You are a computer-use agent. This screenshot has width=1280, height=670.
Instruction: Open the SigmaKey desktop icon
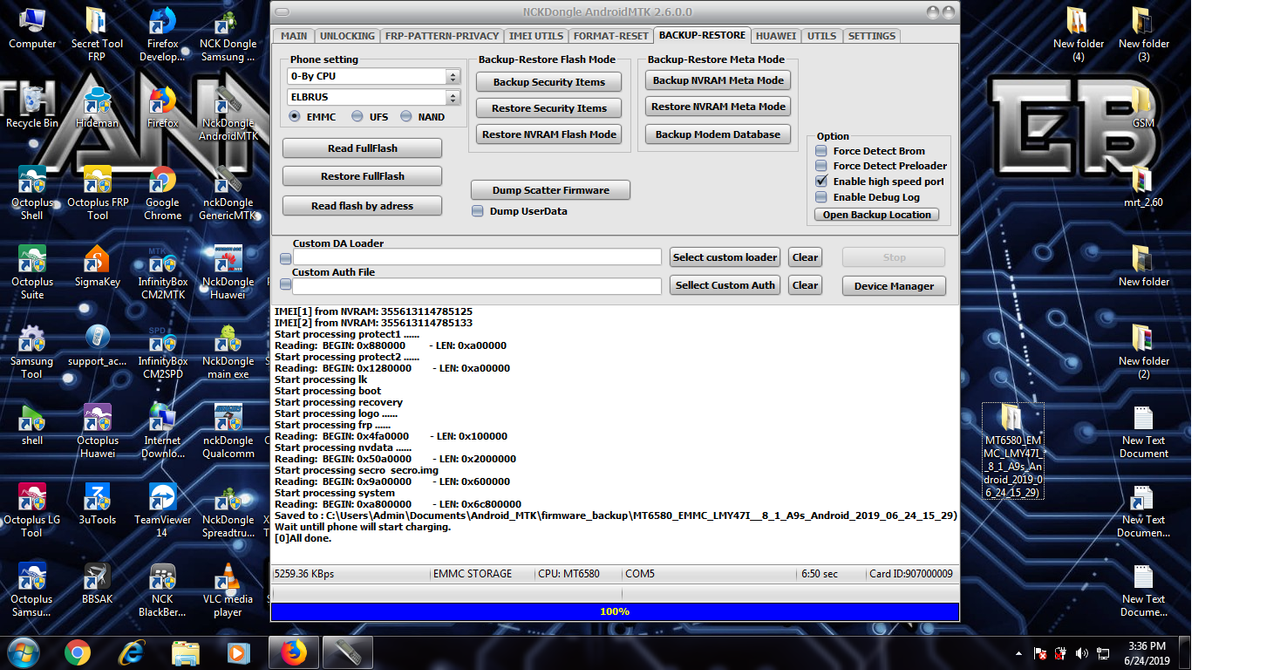pyautogui.click(x=97, y=266)
